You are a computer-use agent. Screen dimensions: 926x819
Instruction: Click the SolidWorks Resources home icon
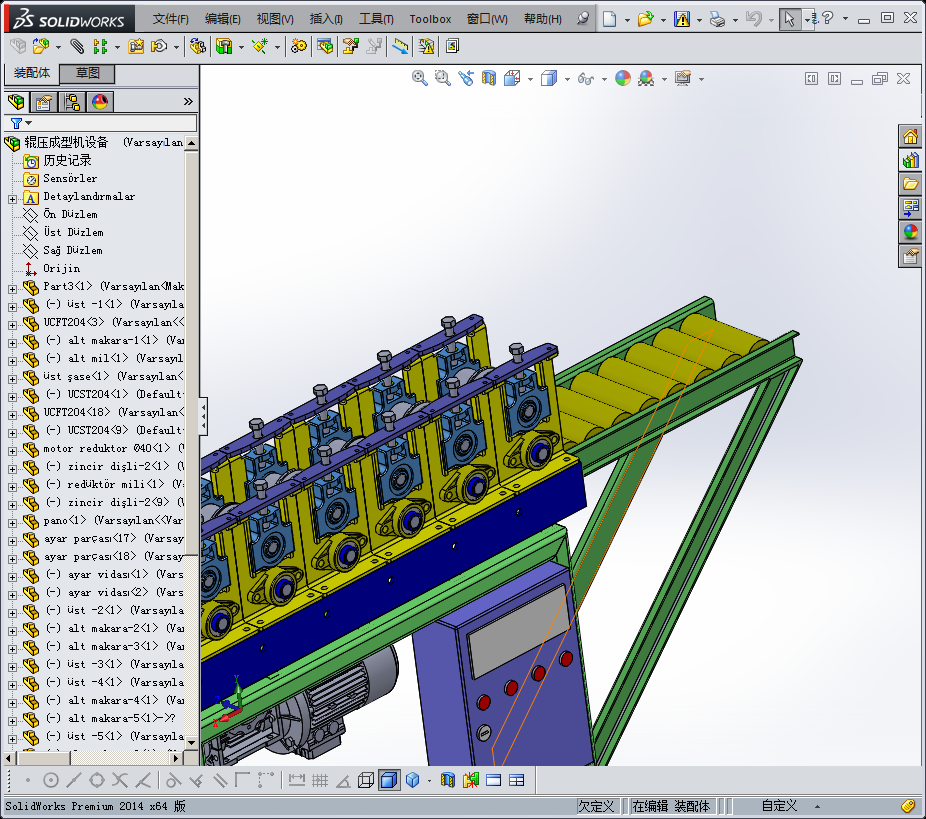pos(910,137)
